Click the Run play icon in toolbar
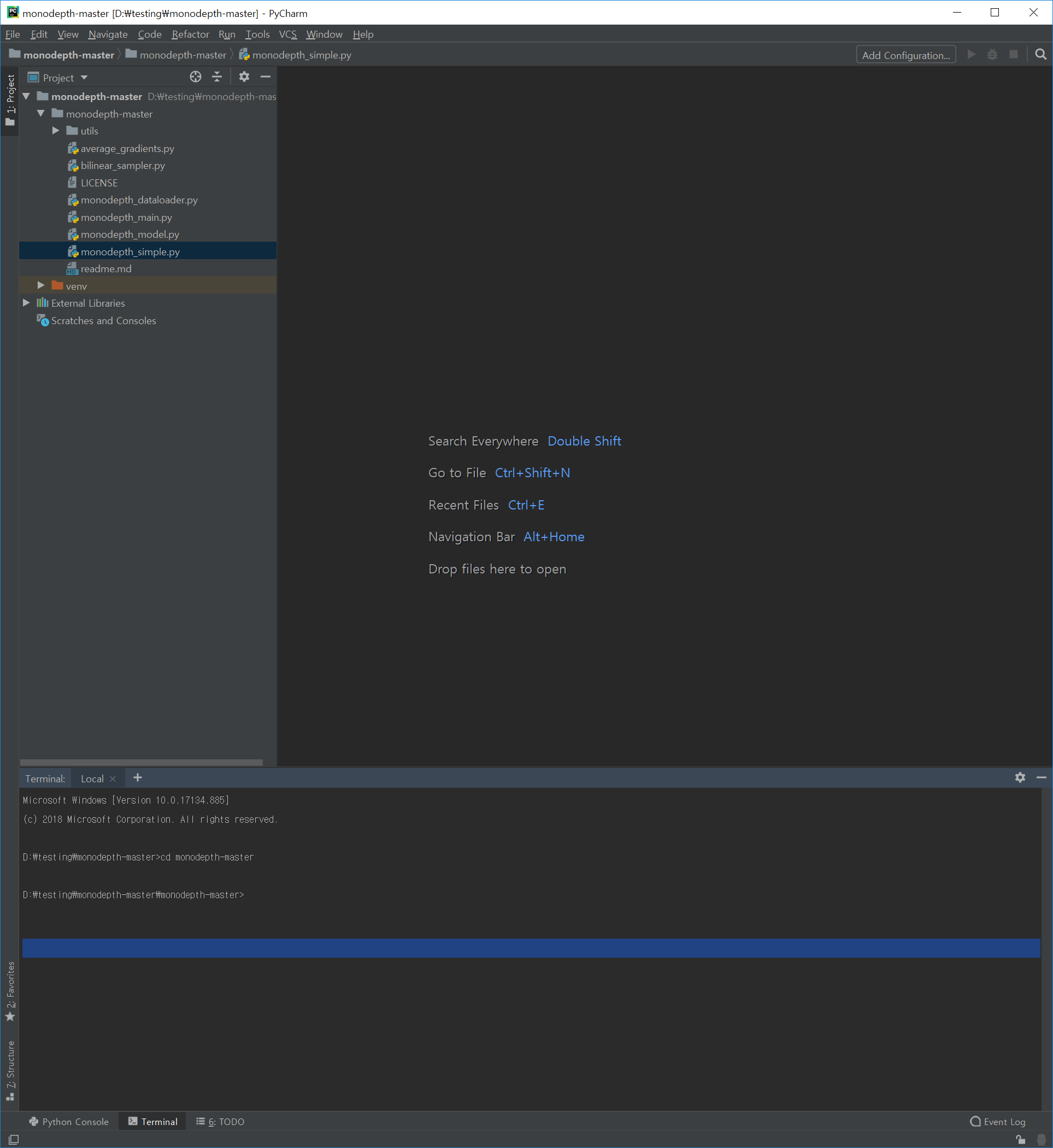1053x1148 pixels. pyautogui.click(x=972, y=55)
